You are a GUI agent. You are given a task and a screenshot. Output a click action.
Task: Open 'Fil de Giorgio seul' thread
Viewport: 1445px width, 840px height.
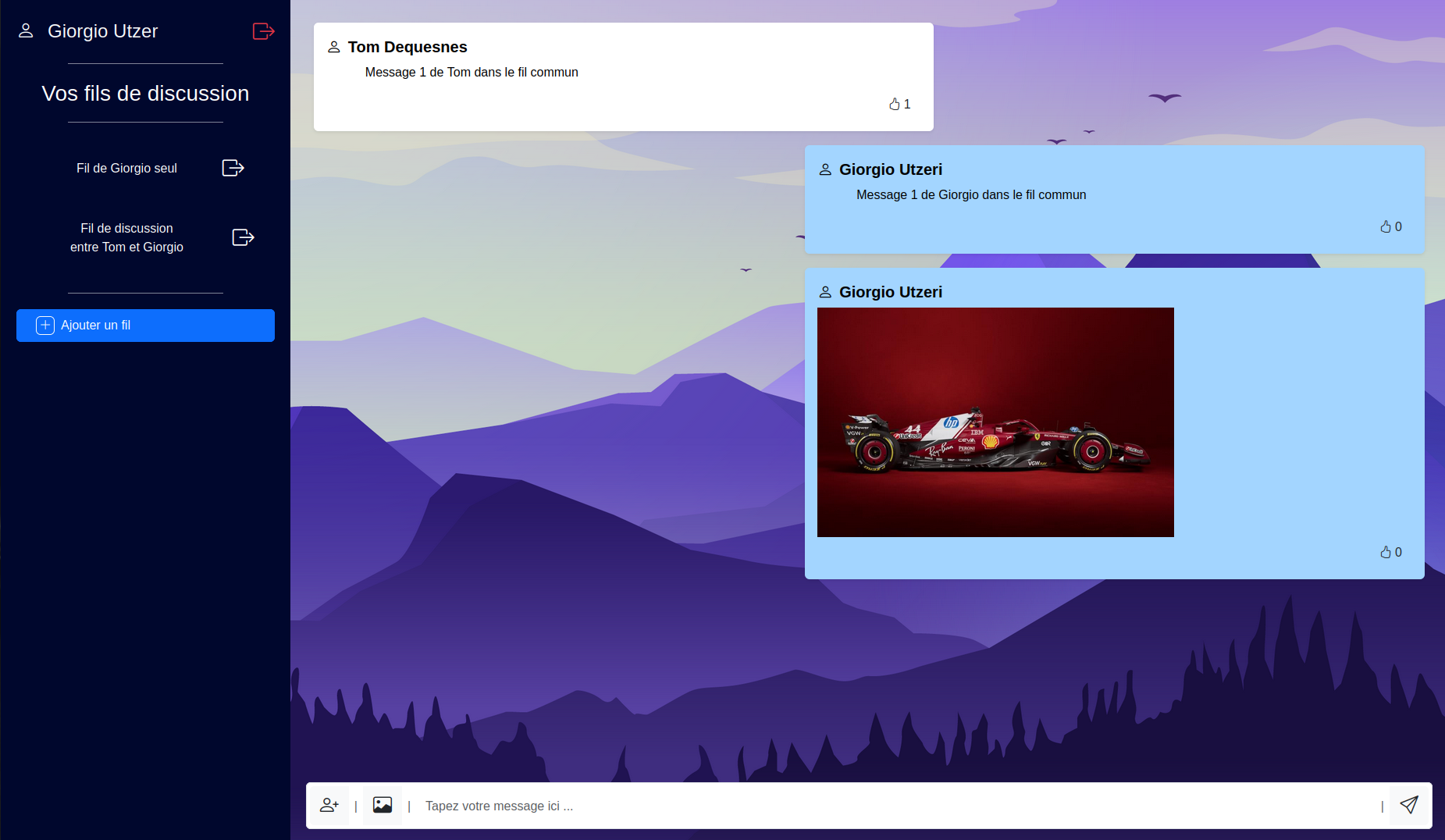pos(126,168)
